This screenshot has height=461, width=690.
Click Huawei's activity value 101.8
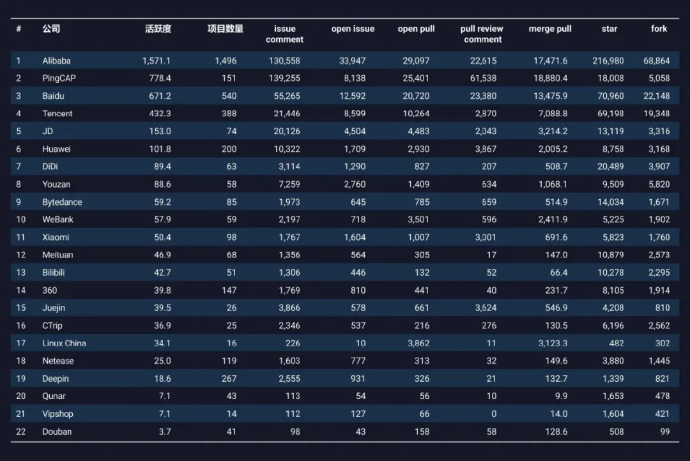[x=160, y=149]
